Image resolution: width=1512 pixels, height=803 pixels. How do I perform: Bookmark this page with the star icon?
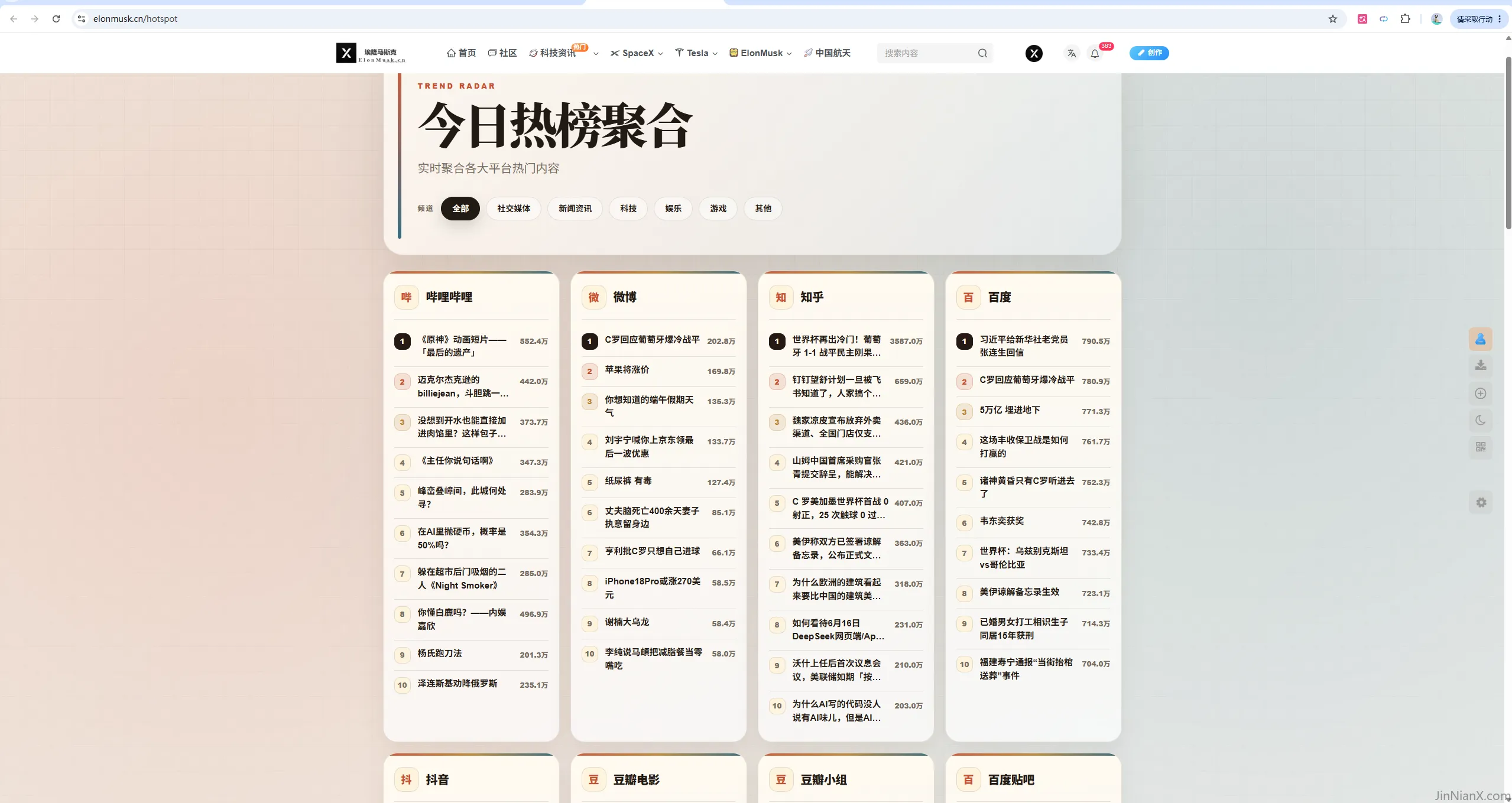1332,19
